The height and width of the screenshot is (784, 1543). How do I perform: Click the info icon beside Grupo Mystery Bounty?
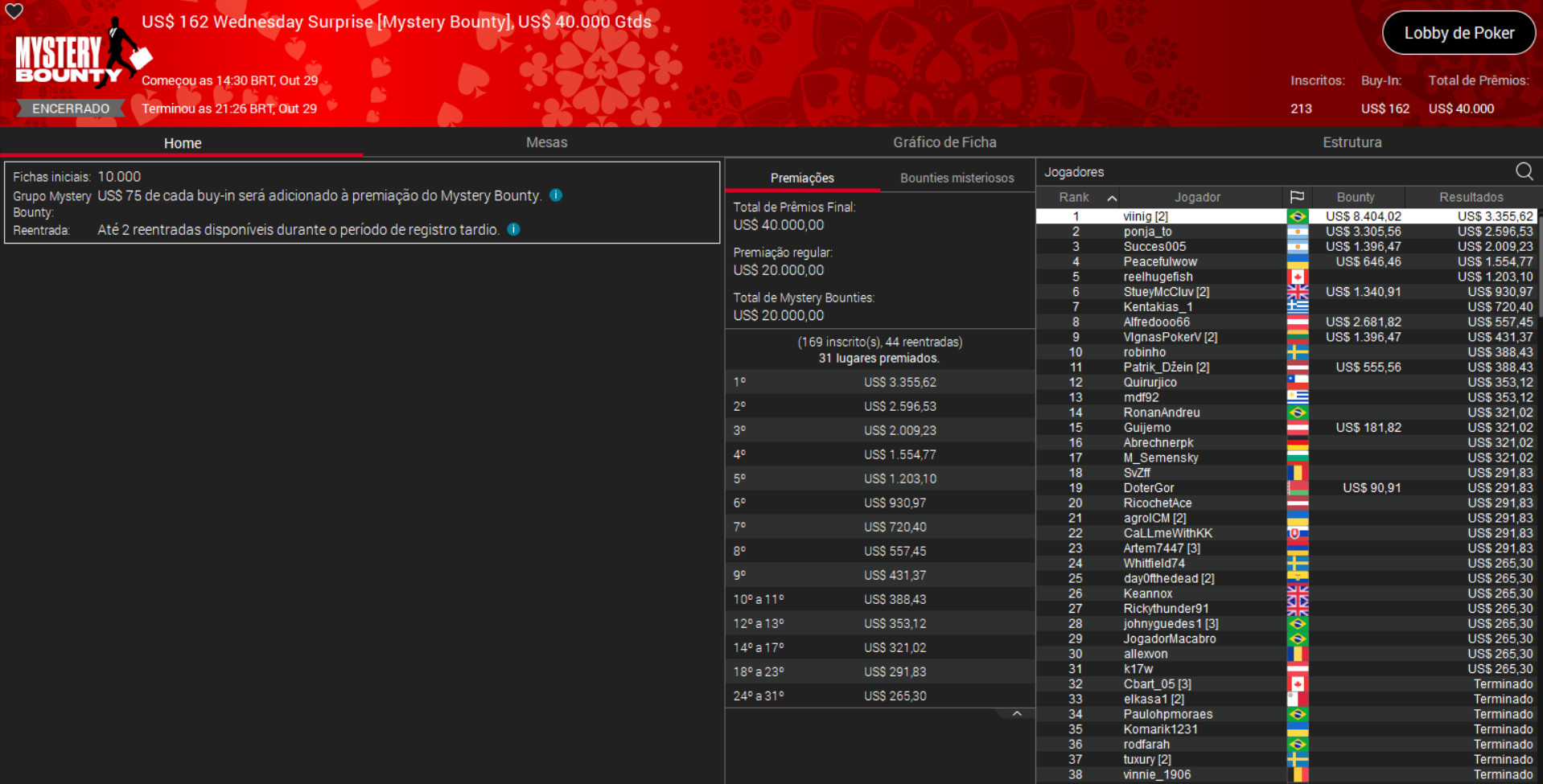click(x=556, y=195)
